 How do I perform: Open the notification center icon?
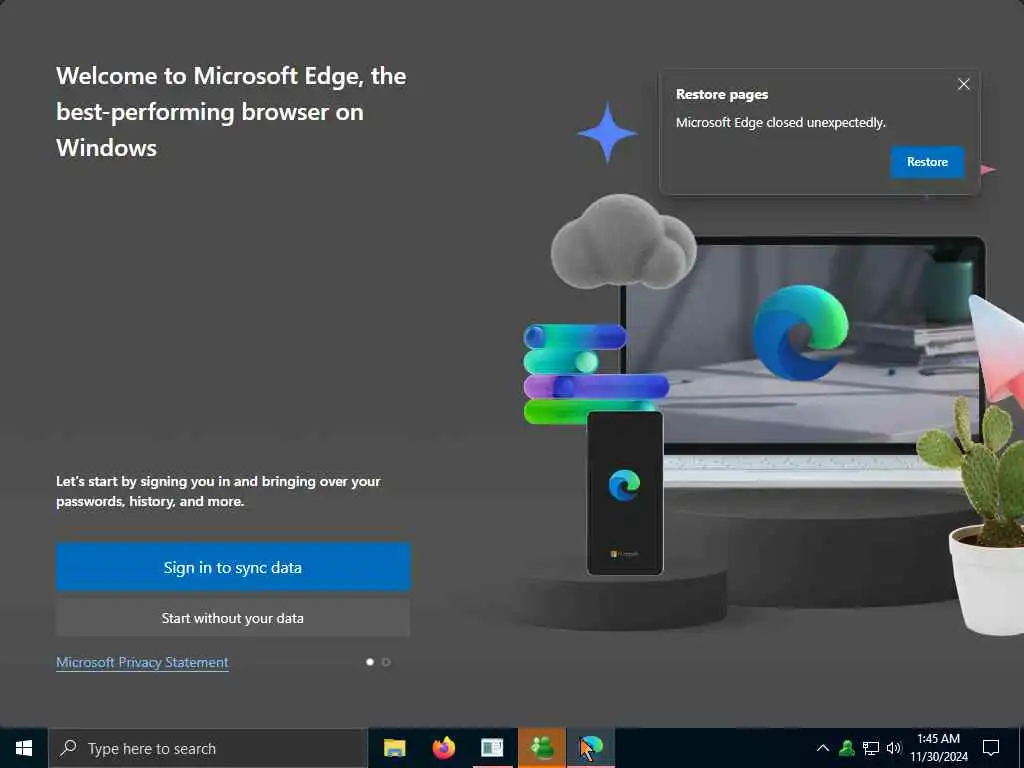(991, 748)
